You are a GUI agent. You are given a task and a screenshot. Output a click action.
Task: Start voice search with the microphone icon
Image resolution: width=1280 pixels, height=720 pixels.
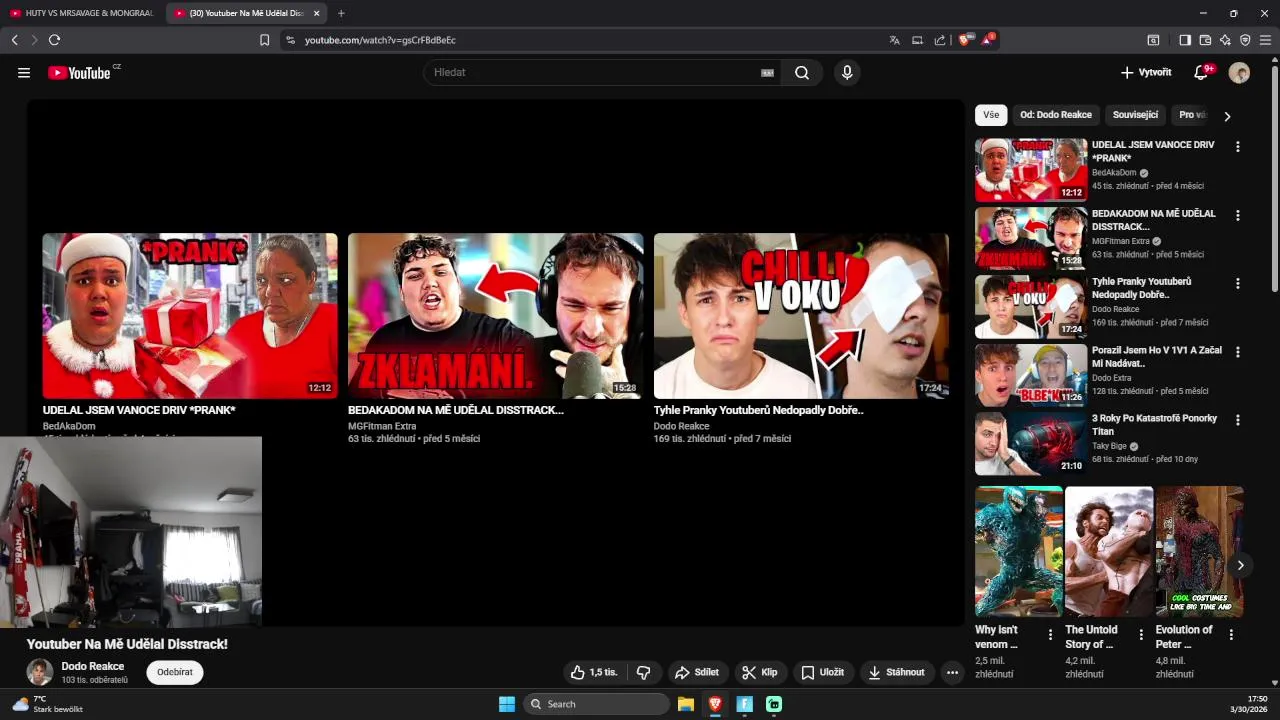point(847,73)
